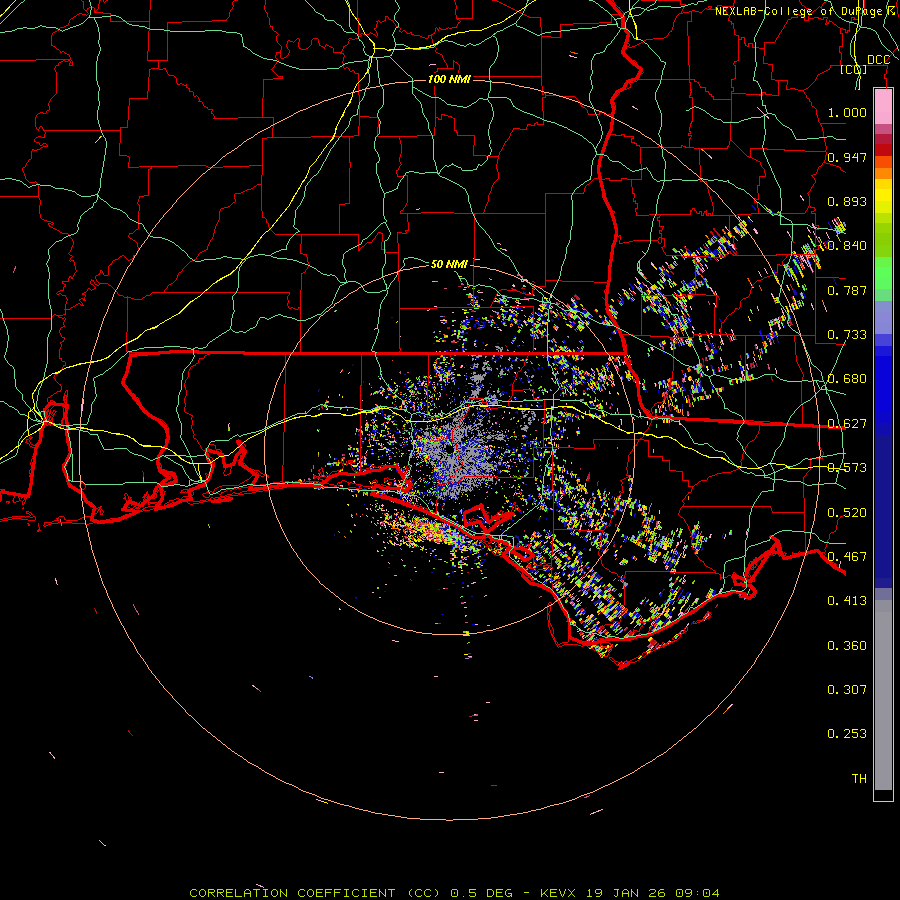Click the 0.947 legend value
The height and width of the screenshot is (900, 900).
[847, 157]
